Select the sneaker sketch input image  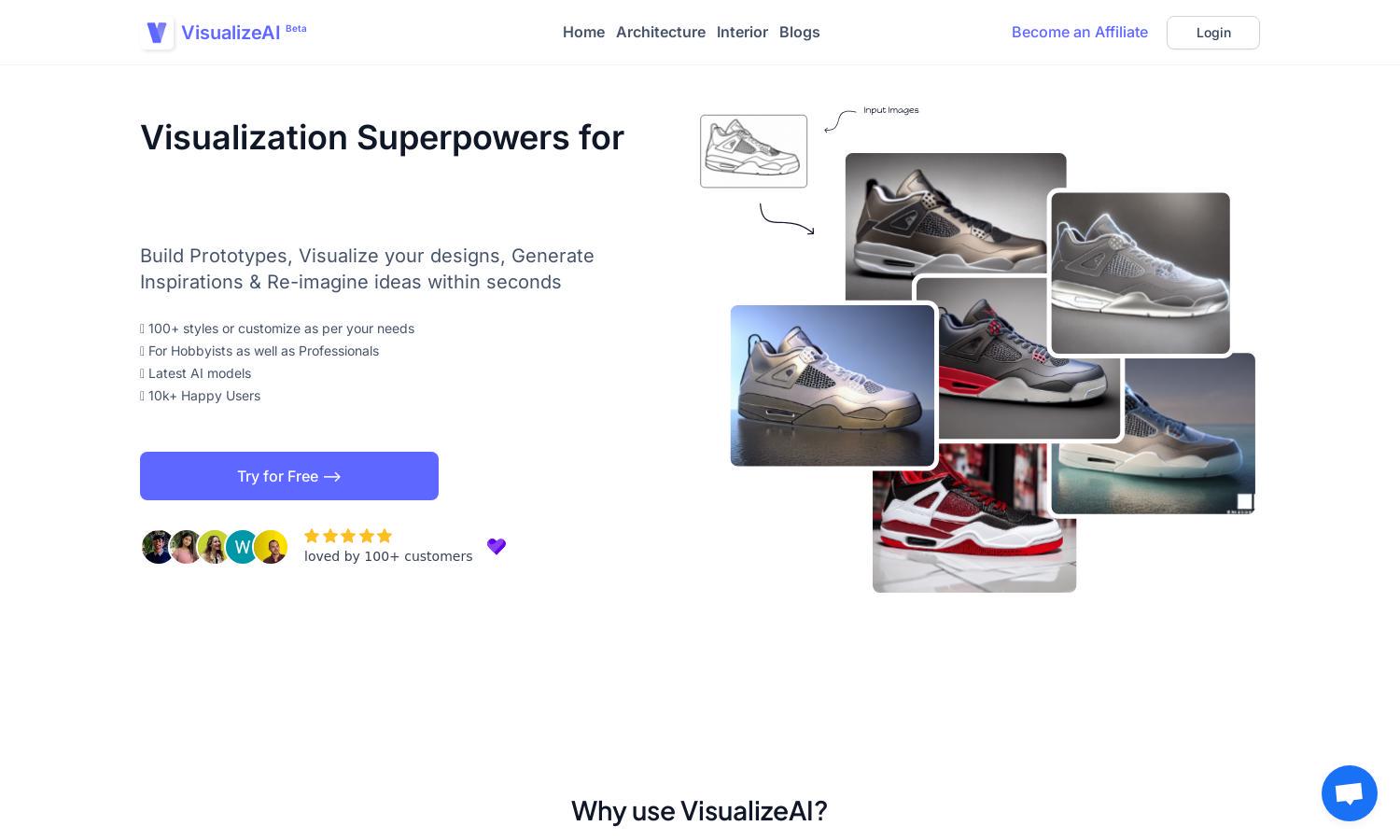point(754,151)
